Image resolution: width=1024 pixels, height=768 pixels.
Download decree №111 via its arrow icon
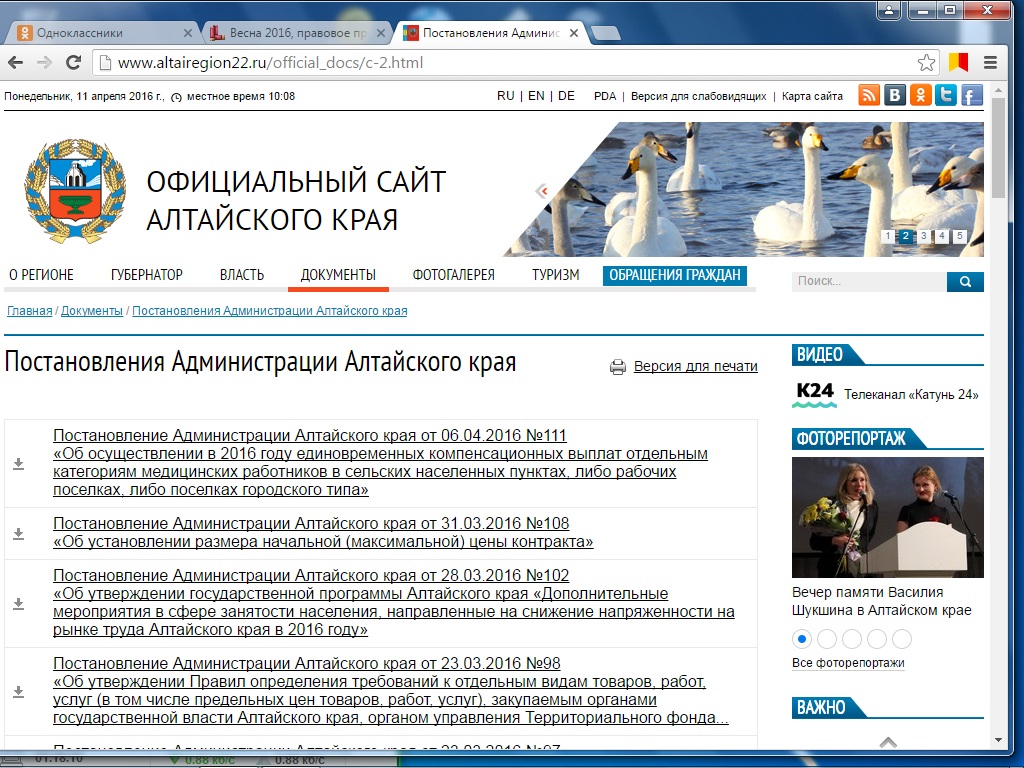(18, 463)
